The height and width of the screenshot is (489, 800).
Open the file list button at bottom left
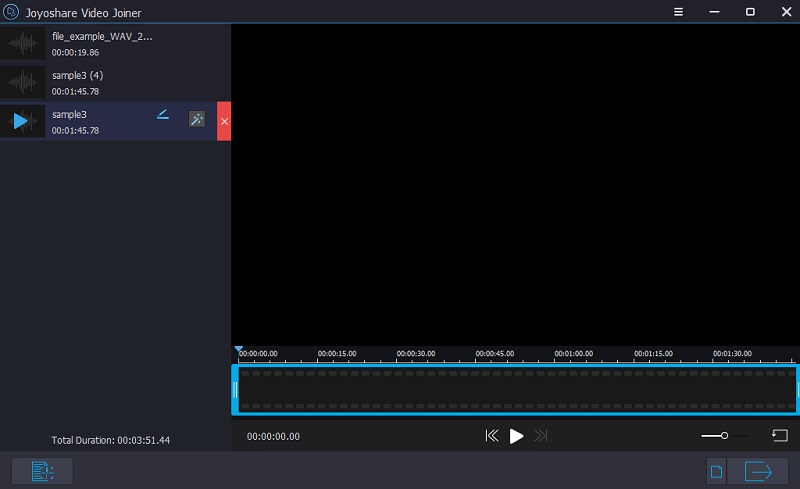tap(42, 471)
